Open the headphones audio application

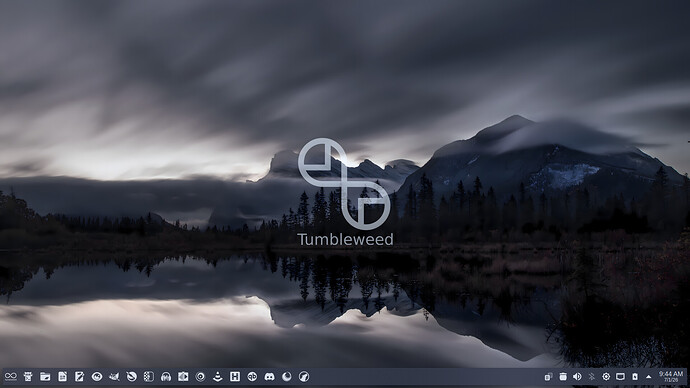point(166,377)
